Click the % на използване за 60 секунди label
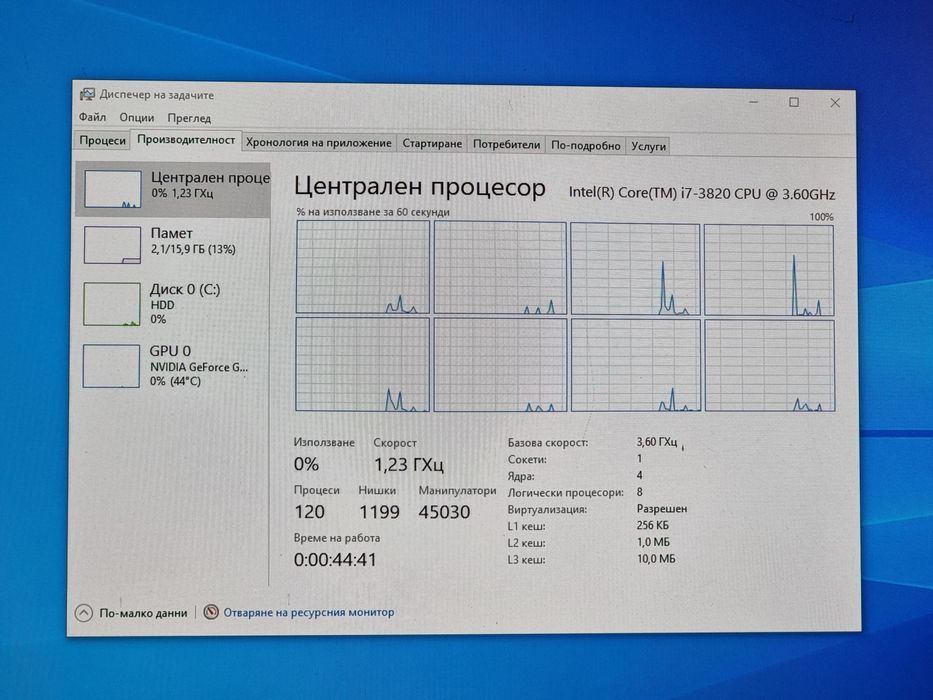 click(x=373, y=212)
